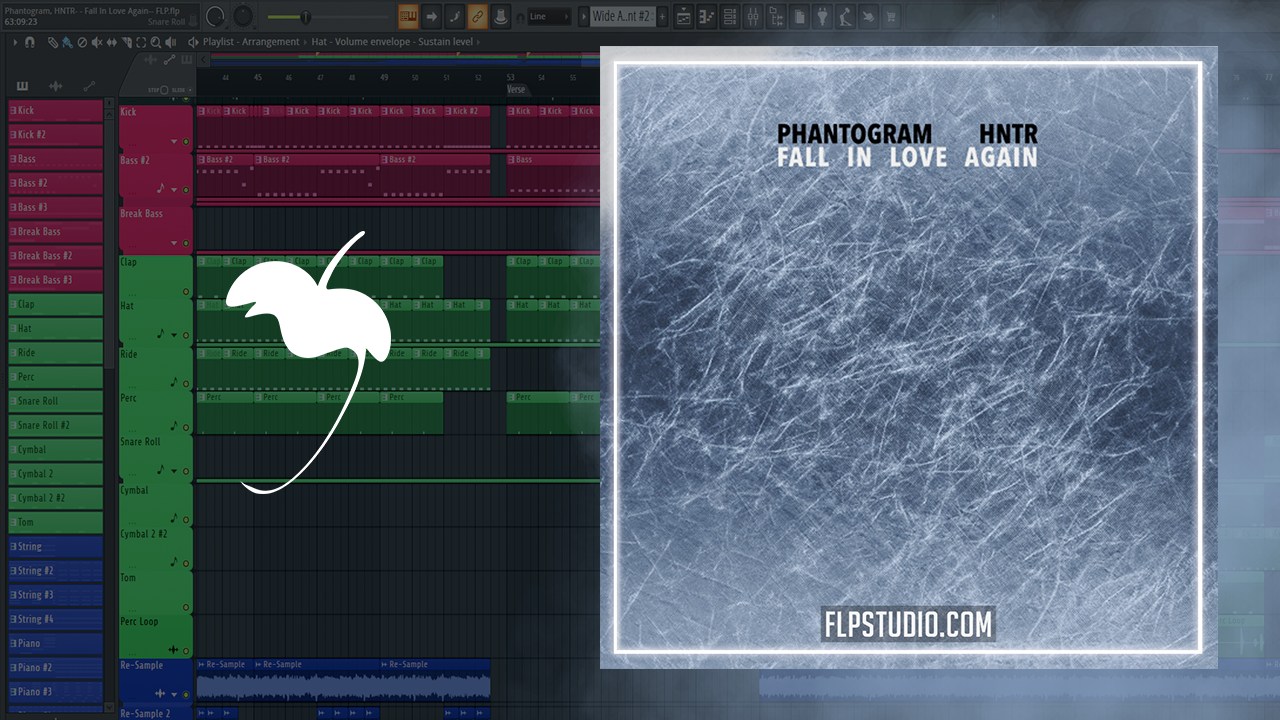Viewport: 1280px width, 720px height.
Task: Toggle mute LED on the Clap track
Action: pyautogui.click(x=185, y=292)
